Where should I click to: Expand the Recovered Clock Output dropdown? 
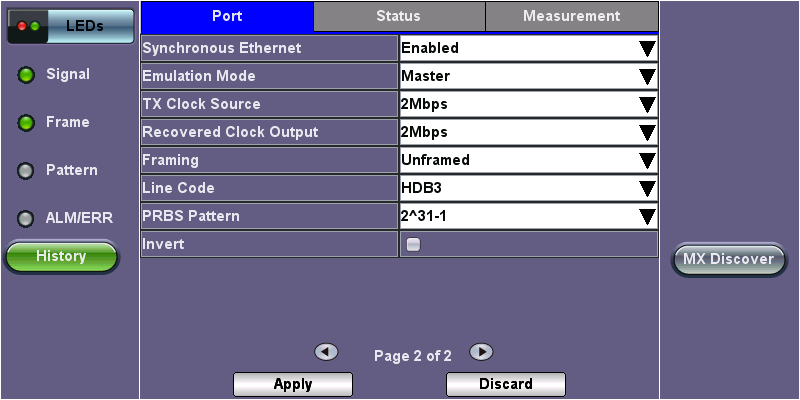click(x=528, y=132)
